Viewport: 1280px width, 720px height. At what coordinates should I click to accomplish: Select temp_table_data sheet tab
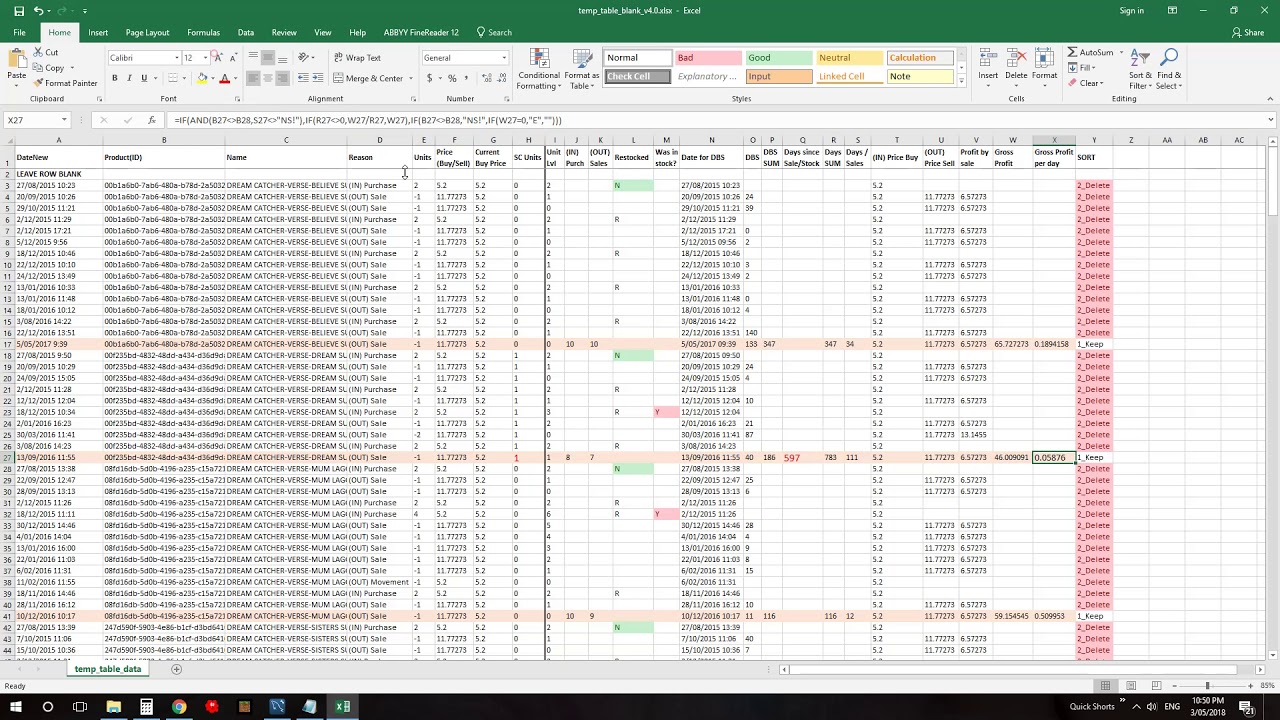(108, 669)
